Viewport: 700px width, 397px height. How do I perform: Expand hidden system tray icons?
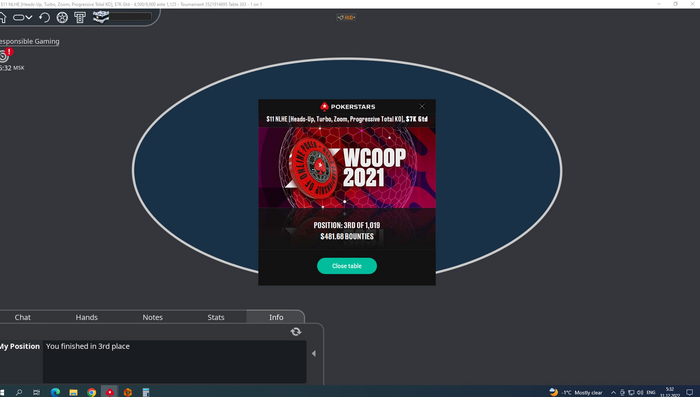(613, 393)
